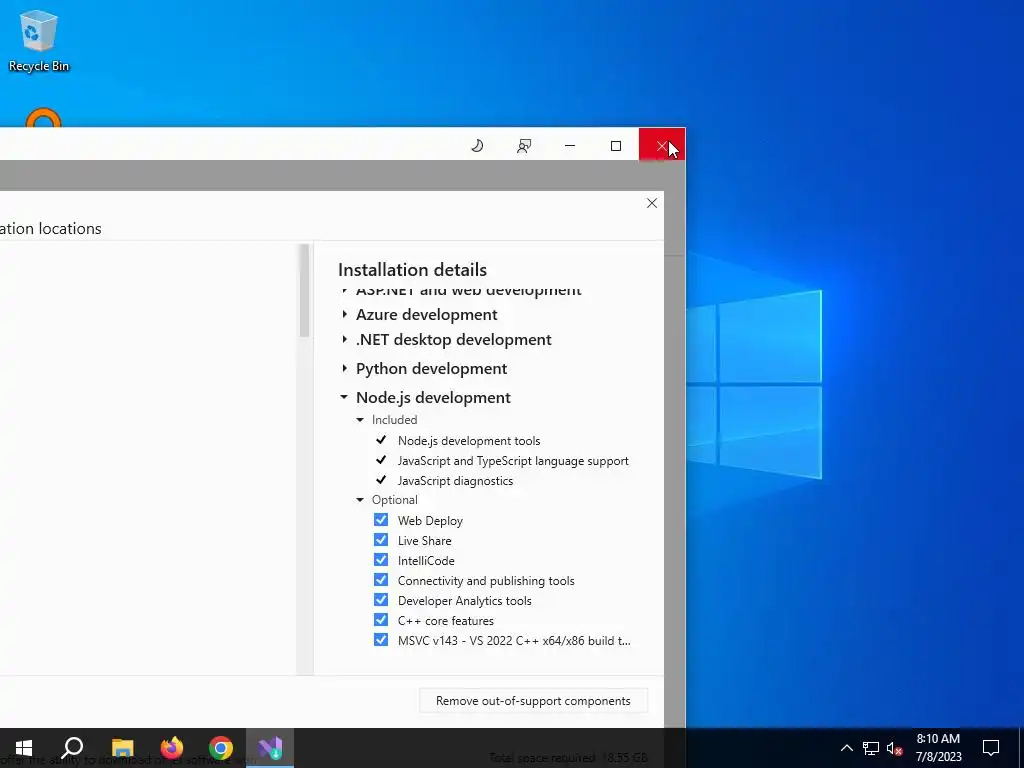This screenshot has width=1024, height=768.
Task: Uncheck Connectivity and publishing tools
Action: click(381, 580)
